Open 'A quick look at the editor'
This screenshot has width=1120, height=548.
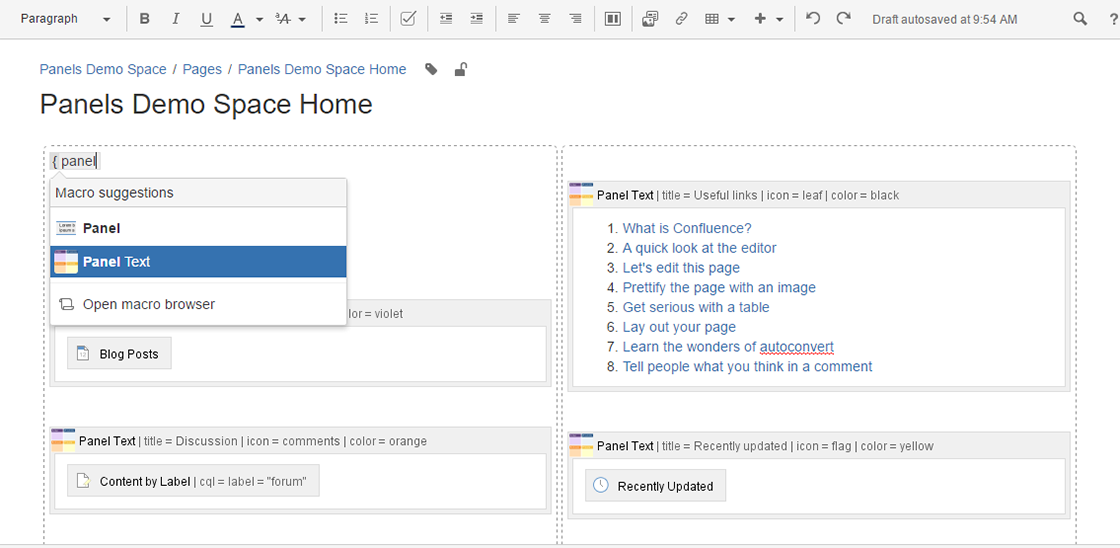pos(699,248)
